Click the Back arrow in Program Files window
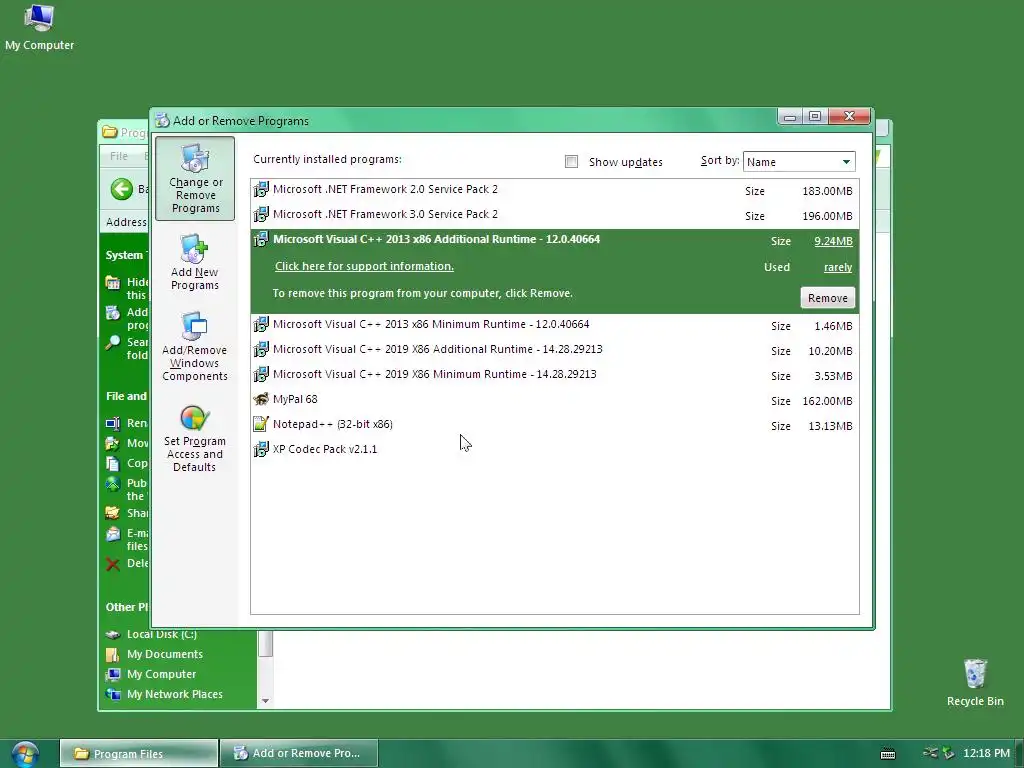The image size is (1024, 768). (121, 189)
